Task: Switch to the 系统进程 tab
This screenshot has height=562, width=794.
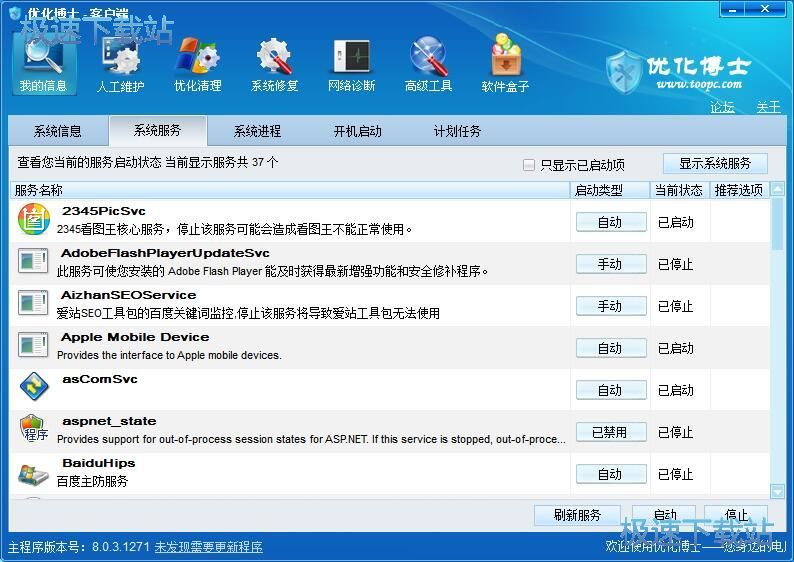Action: [257, 131]
